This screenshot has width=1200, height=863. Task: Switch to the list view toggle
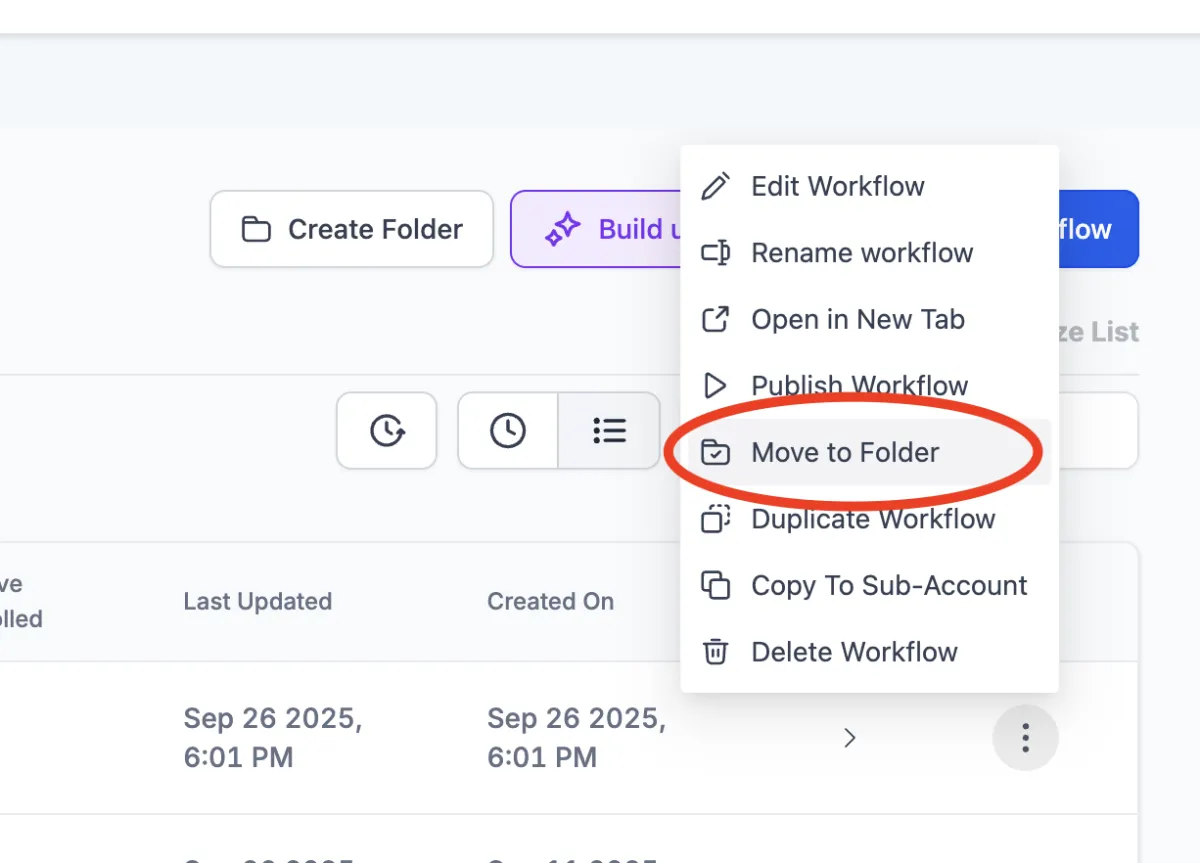pyautogui.click(x=609, y=431)
